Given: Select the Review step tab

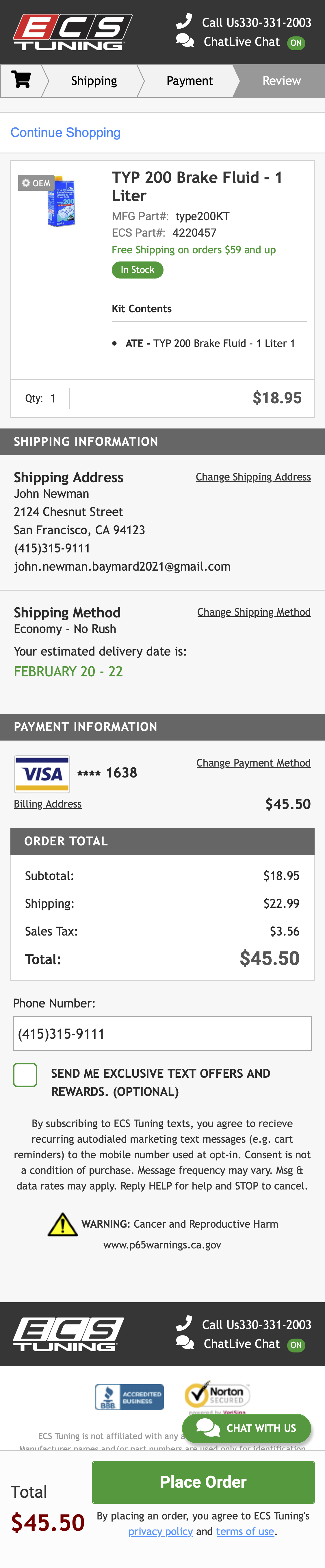Looking at the screenshot, I should pyautogui.click(x=281, y=81).
